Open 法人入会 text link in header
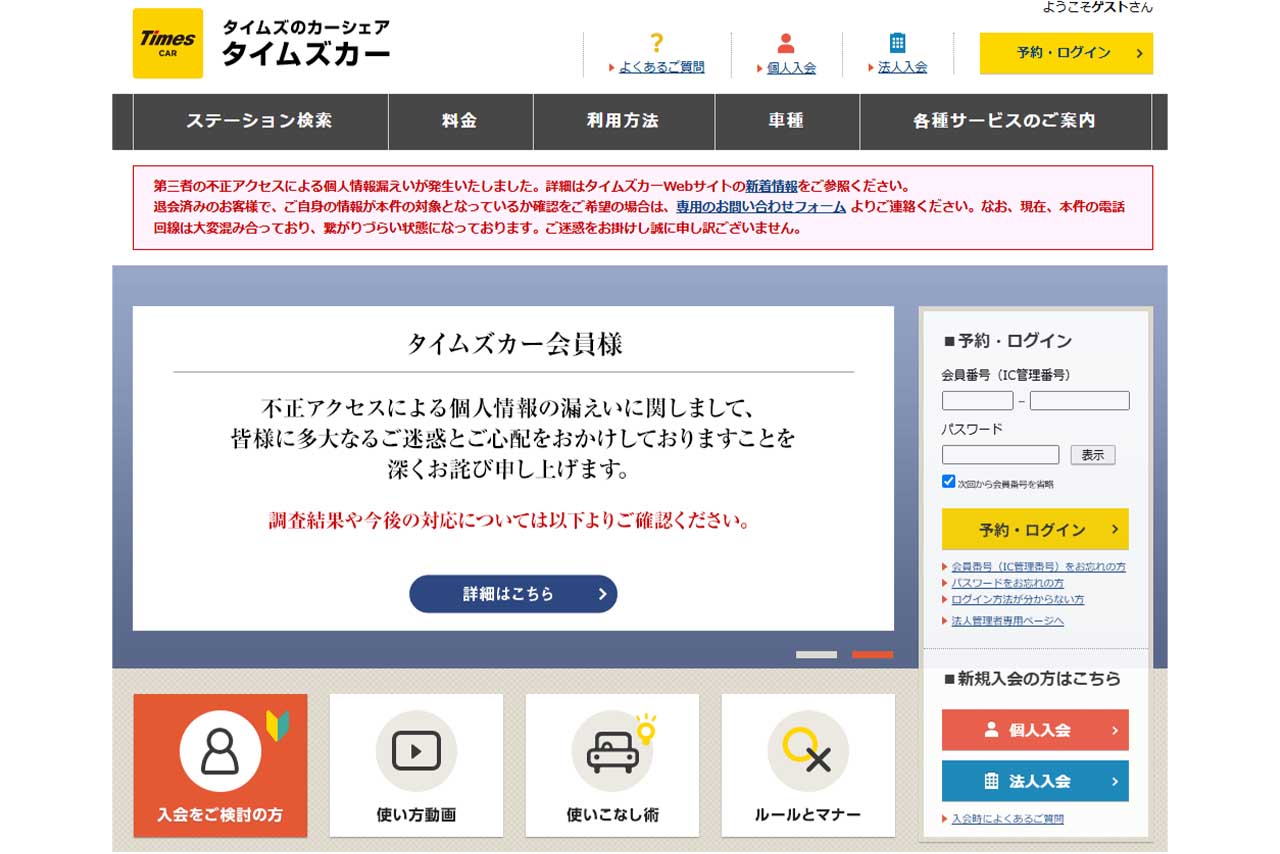Image resolution: width=1280 pixels, height=854 pixels. (903, 68)
